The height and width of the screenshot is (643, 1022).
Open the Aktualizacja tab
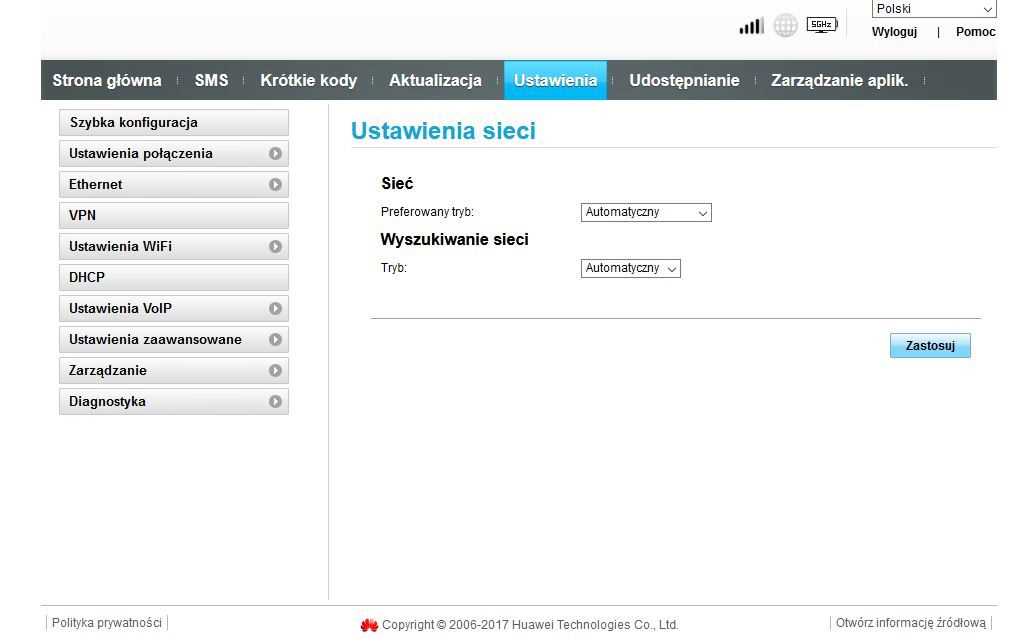pos(435,80)
